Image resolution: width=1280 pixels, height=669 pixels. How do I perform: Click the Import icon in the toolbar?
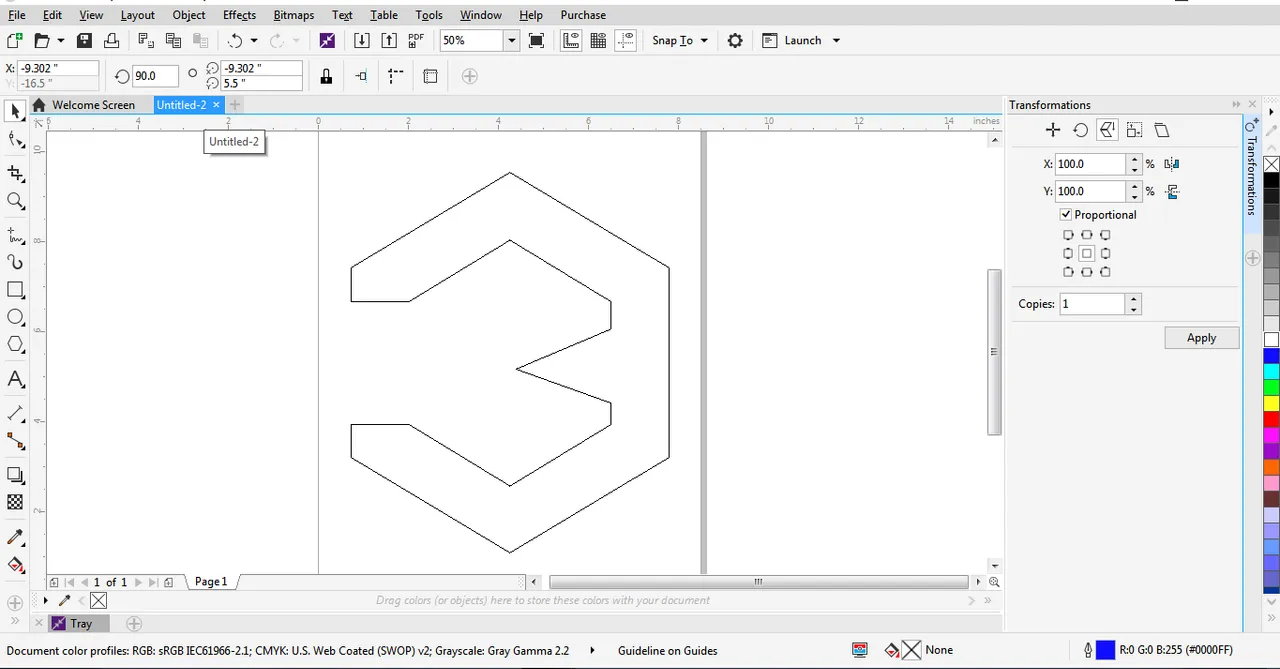pos(362,40)
